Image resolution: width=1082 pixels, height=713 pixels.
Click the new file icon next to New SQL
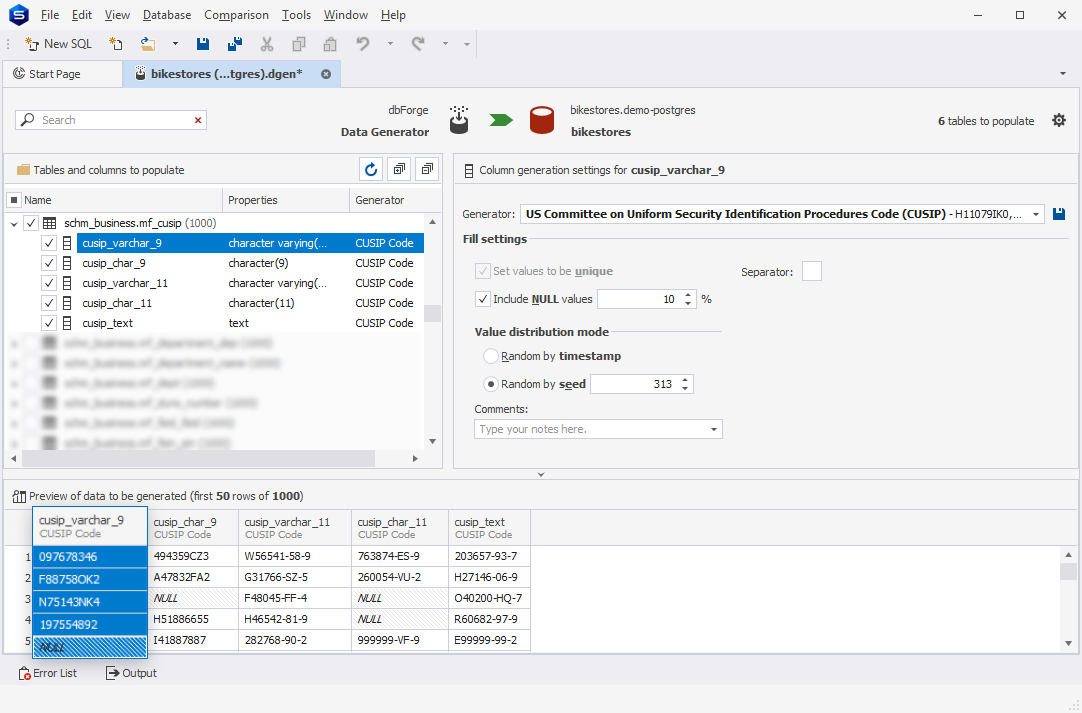[x=116, y=43]
